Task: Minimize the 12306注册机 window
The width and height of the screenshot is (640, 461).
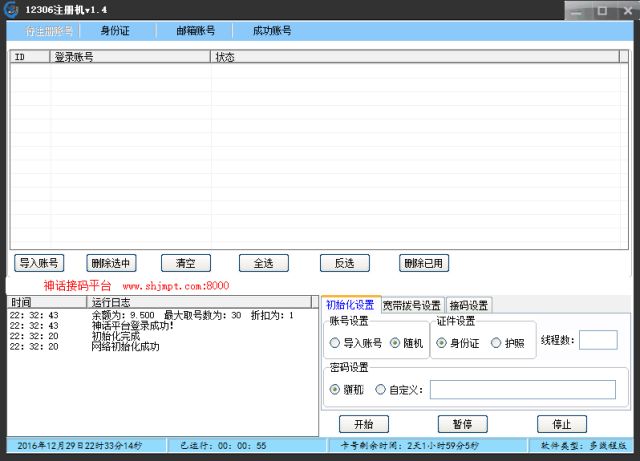Action: (x=576, y=11)
